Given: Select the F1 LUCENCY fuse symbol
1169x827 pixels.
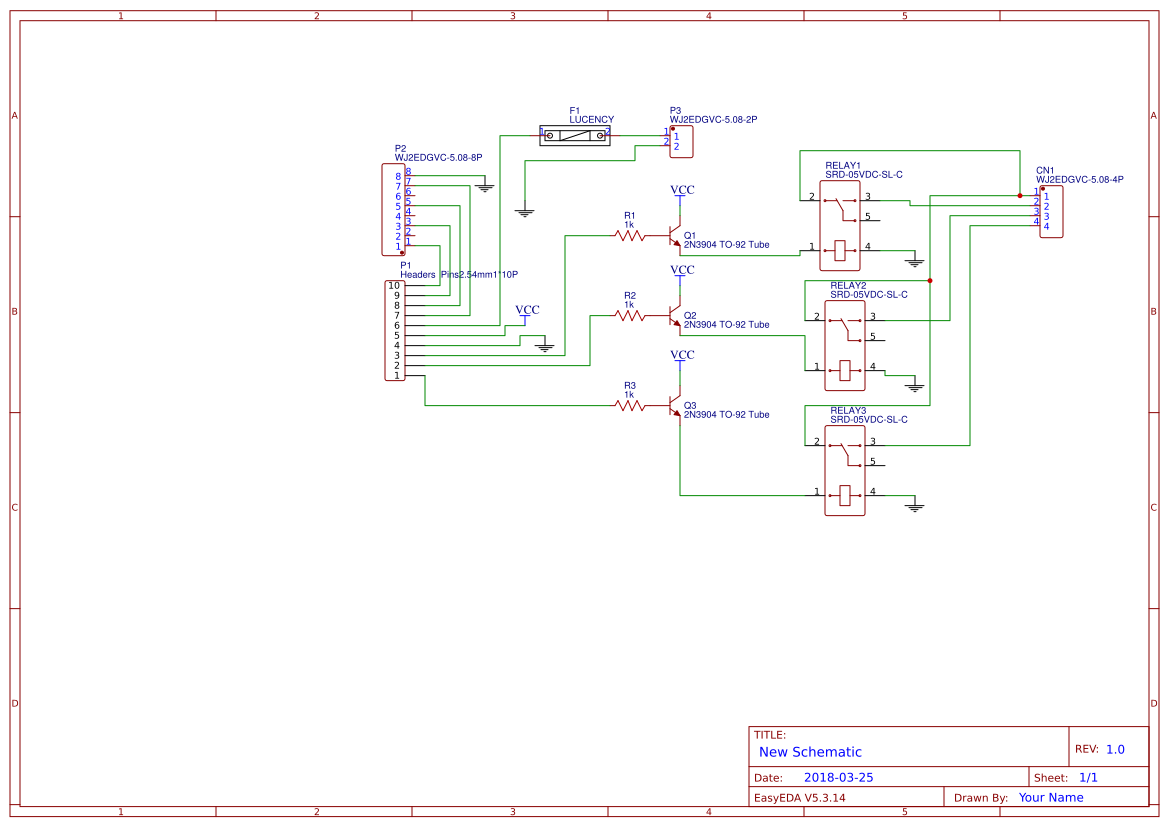Looking at the screenshot, I should pos(575,136).
